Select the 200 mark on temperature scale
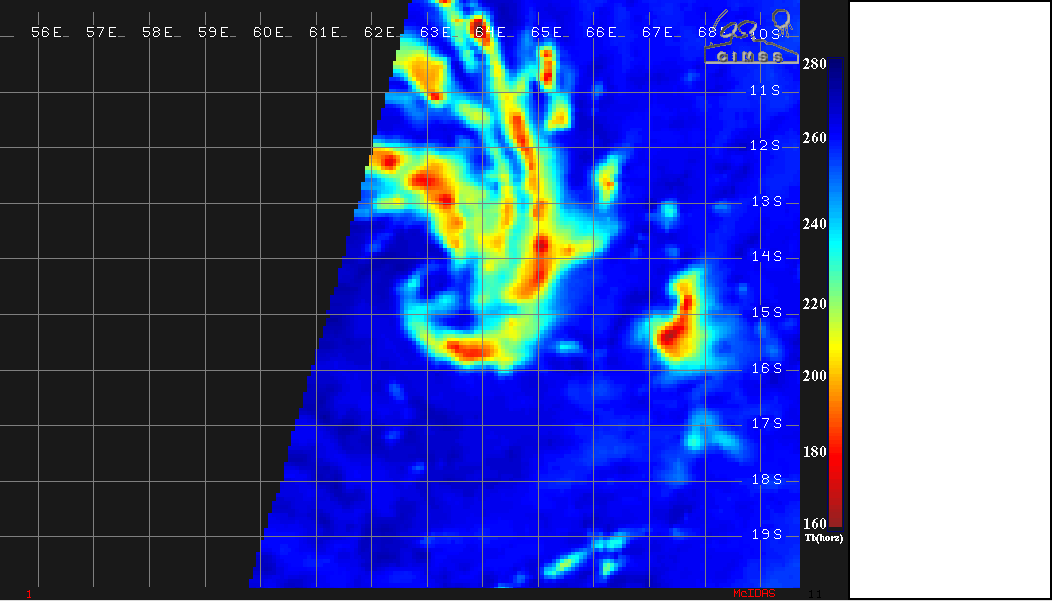The height and width of the screenshot is (601, 1052). click(814, 375)
